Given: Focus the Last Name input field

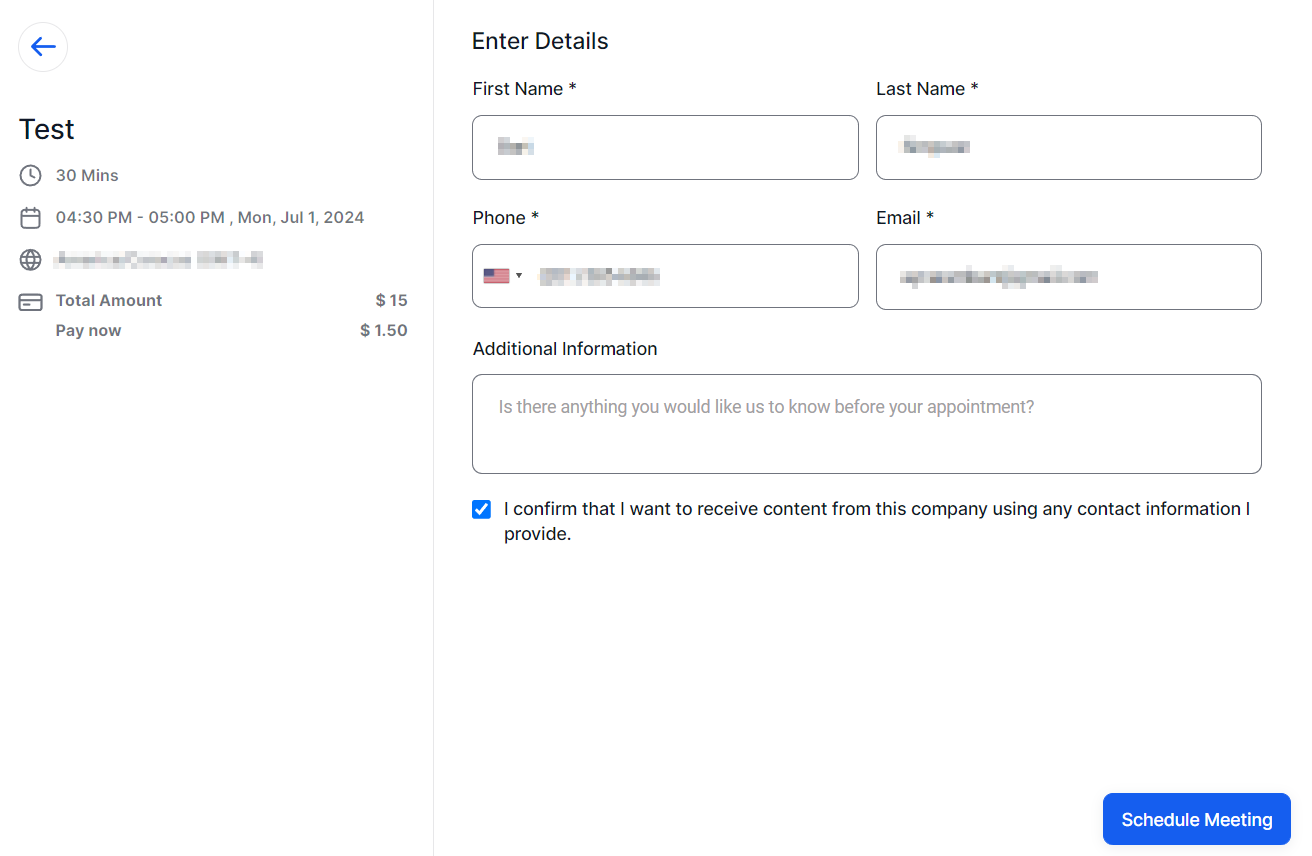Looking at the screenshot, I should [1069, 148].
